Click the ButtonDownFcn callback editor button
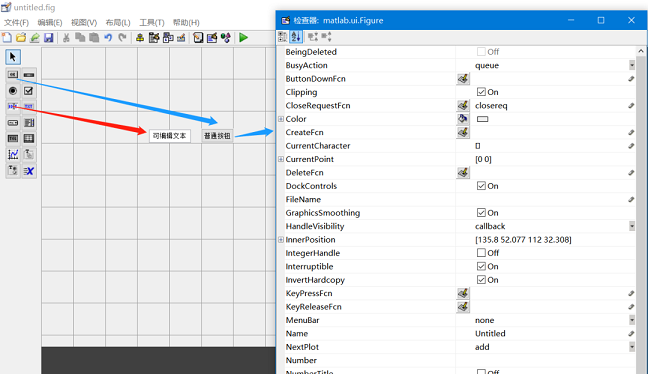The image size is (648, 374). coord(463,79)
